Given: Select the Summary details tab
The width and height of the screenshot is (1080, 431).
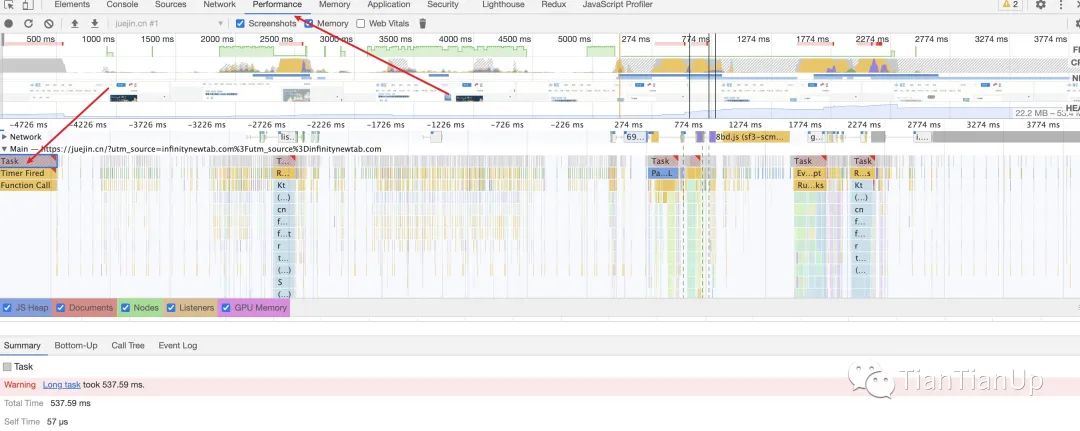Looking at the screenshot, I should pyautogui.click(x=22, y=346).
